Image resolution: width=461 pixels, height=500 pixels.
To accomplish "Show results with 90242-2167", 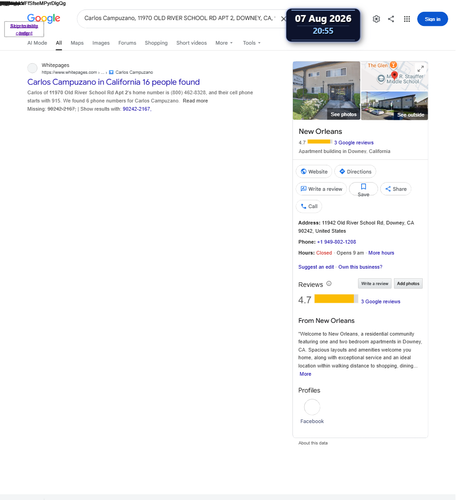I will (136, 109).
